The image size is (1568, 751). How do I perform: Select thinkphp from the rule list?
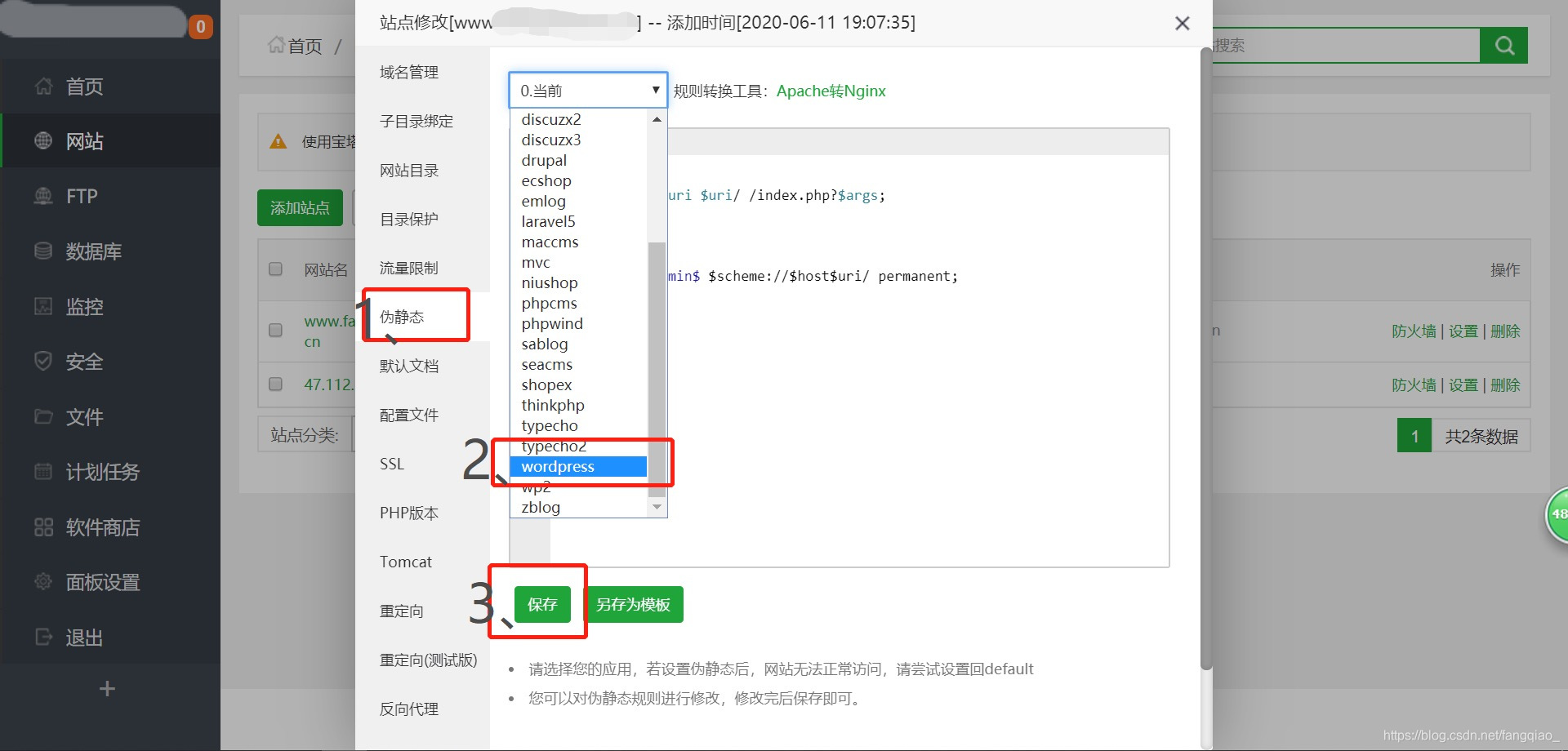tap(553, 405)
